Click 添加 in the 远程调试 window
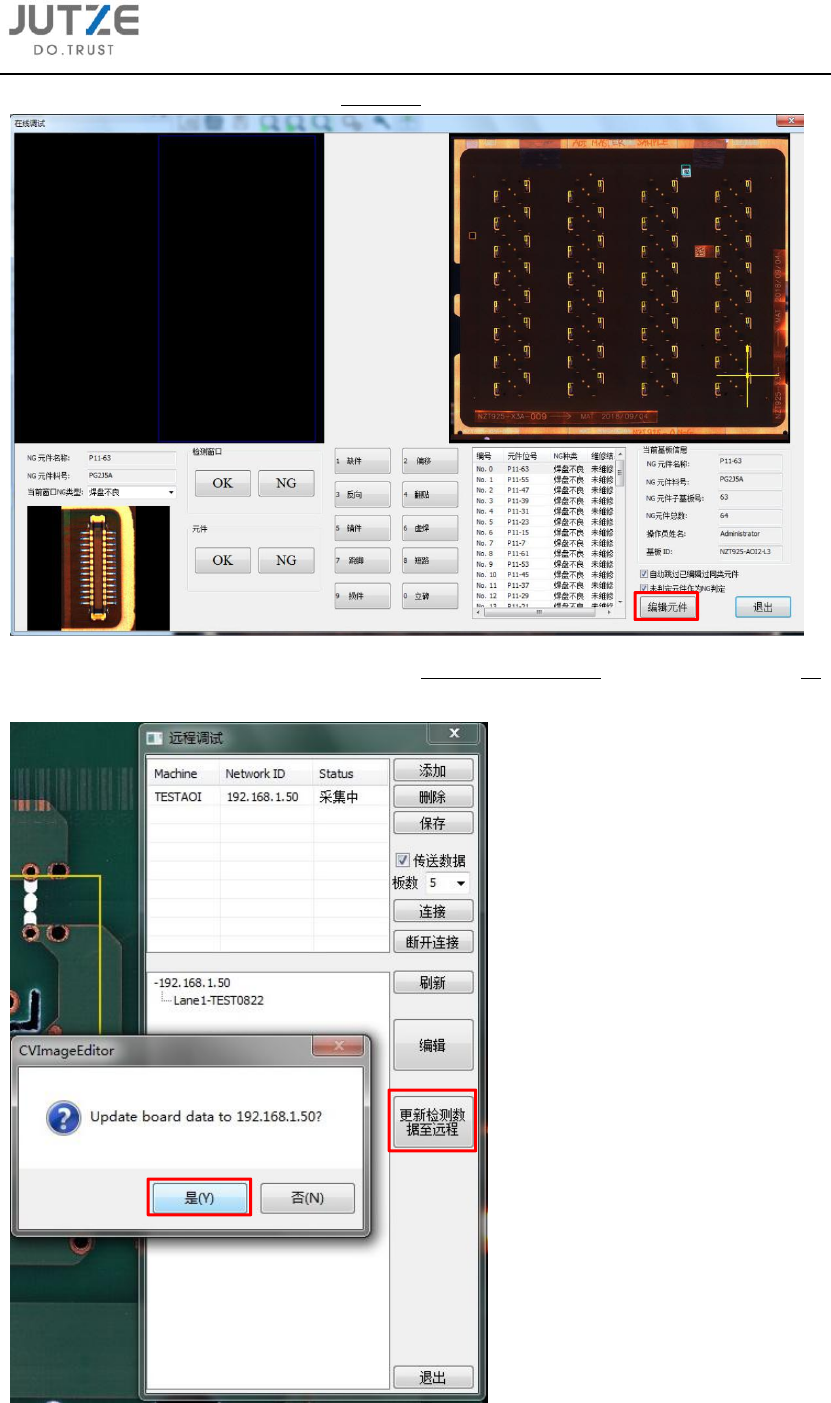The width and height of the screenshot is (831, 1403). 433,770
